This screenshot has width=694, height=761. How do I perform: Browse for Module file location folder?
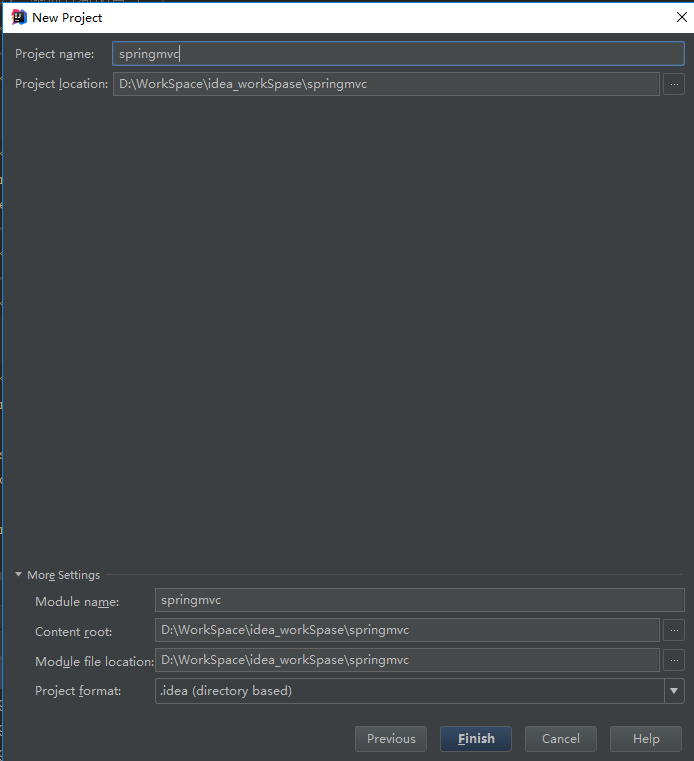[674, 661]
